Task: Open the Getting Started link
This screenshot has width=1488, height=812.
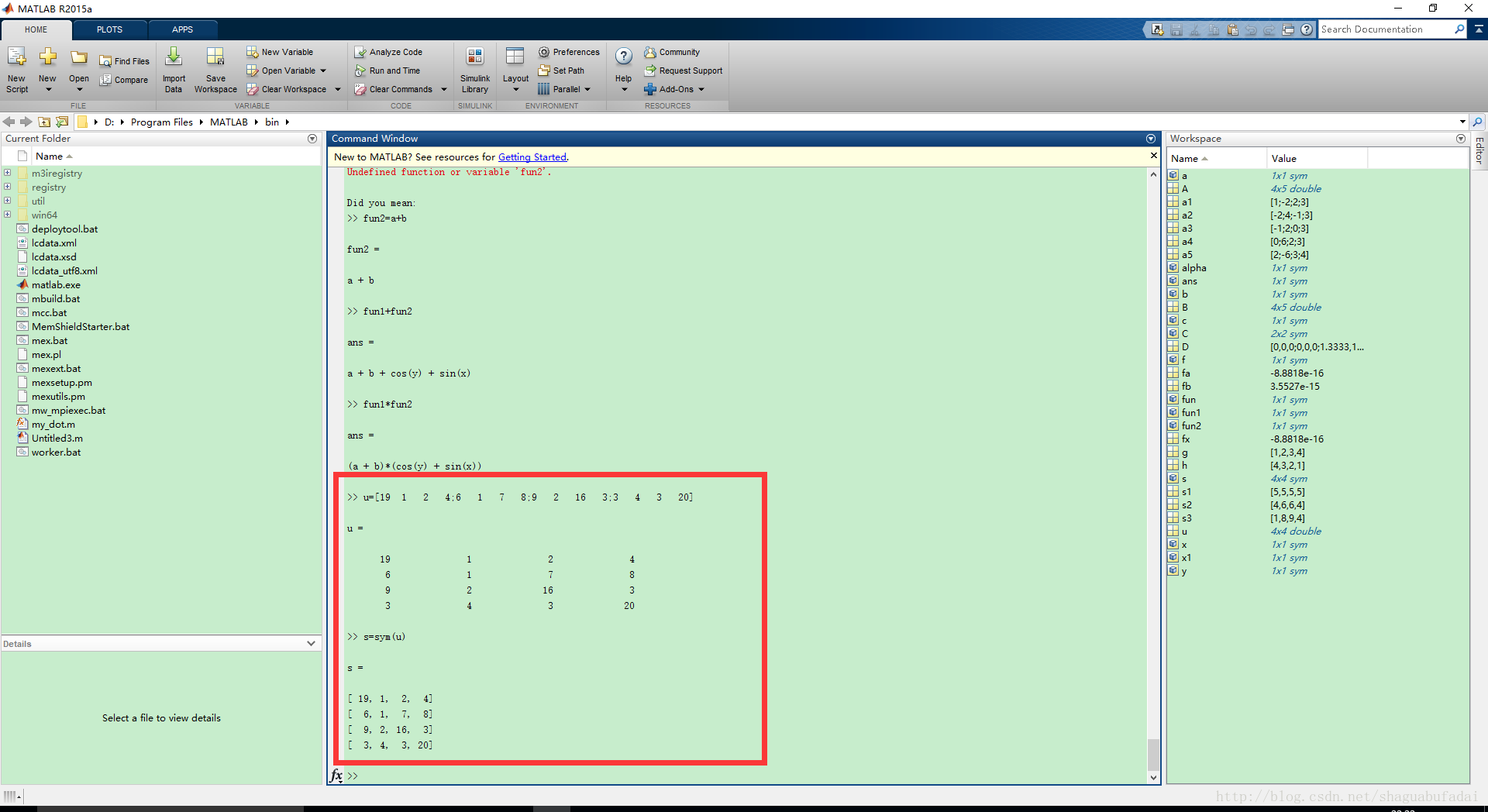Action: pyautogui.click(x=532, y=157)
